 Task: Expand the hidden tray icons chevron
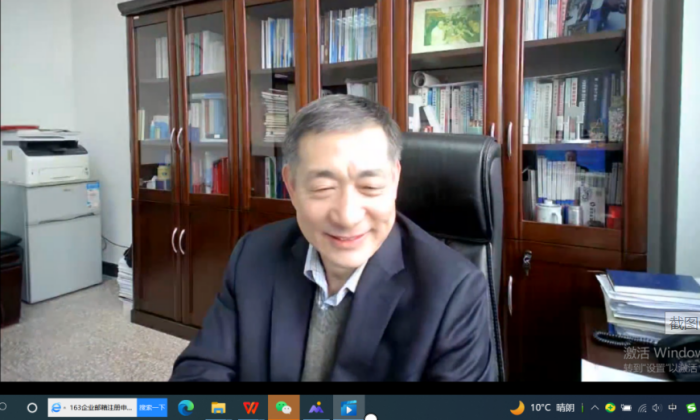[594, 408]
